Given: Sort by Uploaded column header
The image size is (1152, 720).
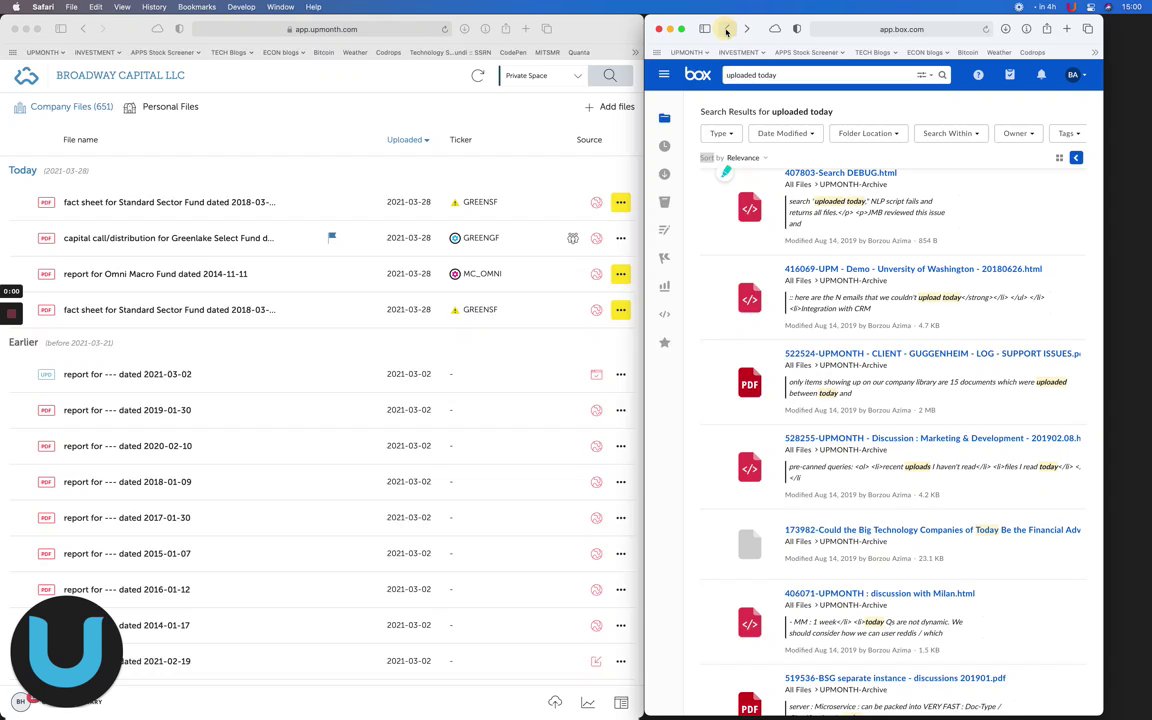Looking at the screenshot, I should tap(408, 140).
